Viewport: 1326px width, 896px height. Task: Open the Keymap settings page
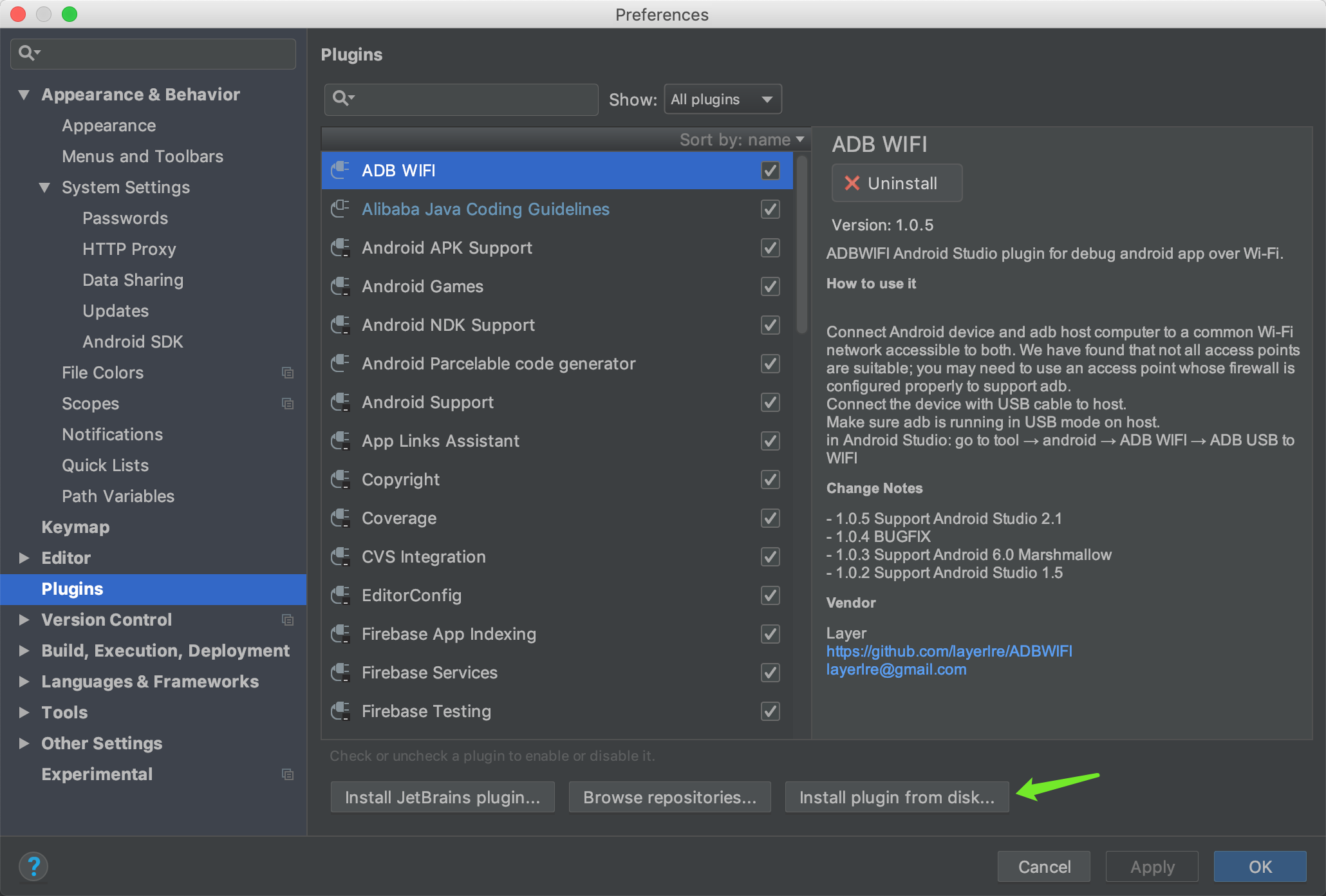click(75, 527)
